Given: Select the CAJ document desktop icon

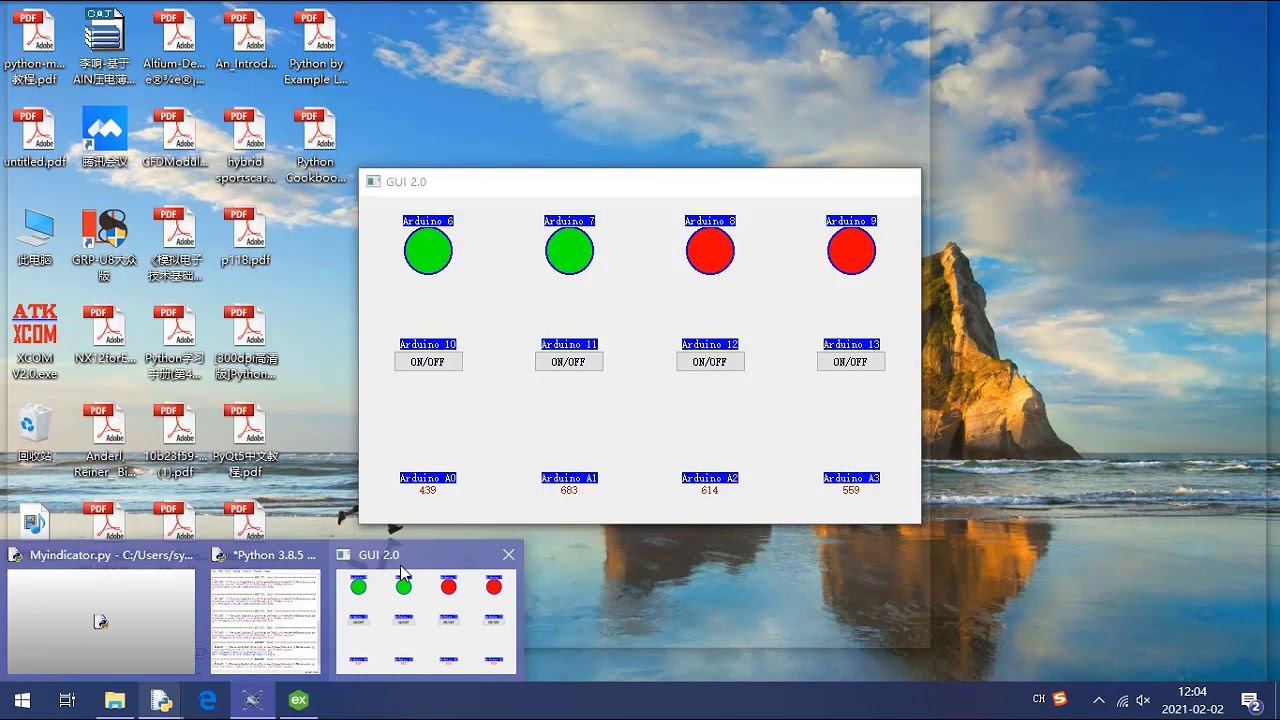Looking at the screenshot, I should pos(104,47).
